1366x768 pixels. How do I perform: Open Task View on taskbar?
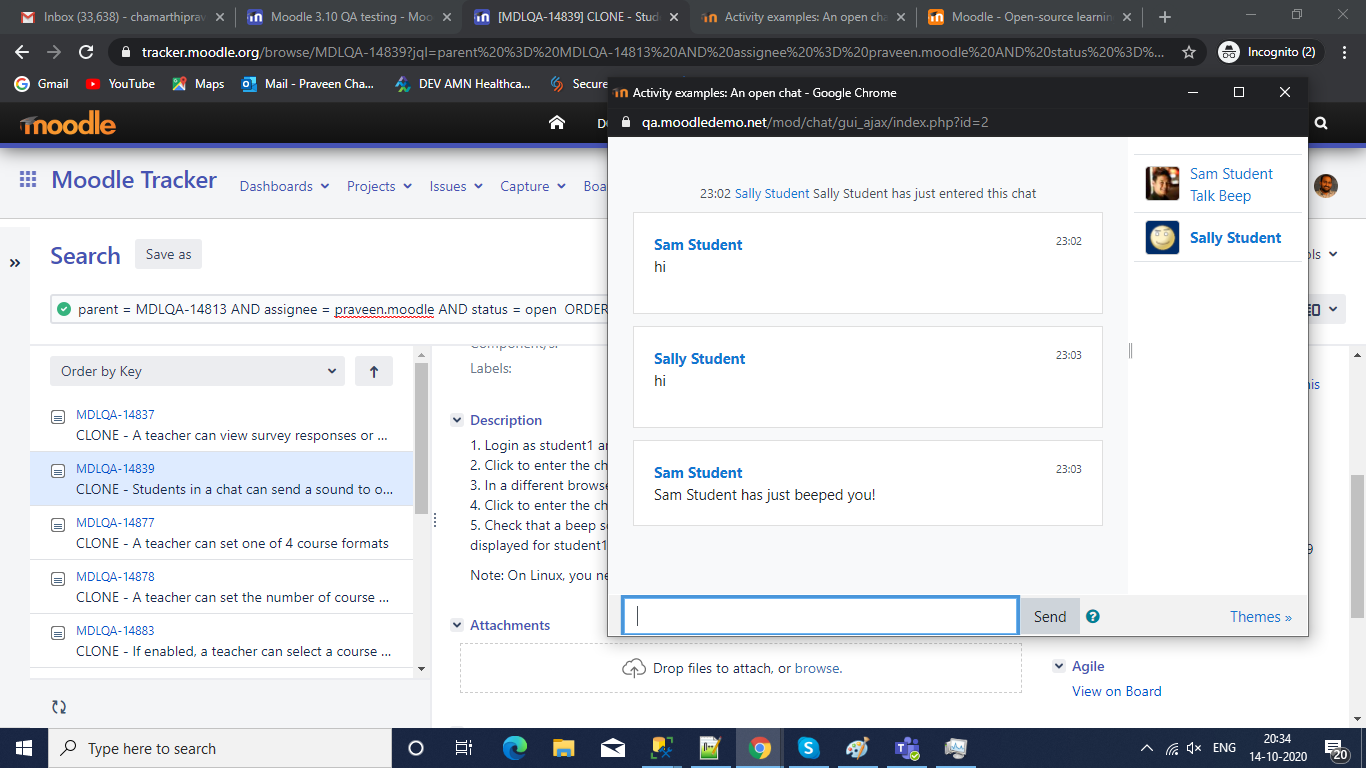(x=463, y=748)
